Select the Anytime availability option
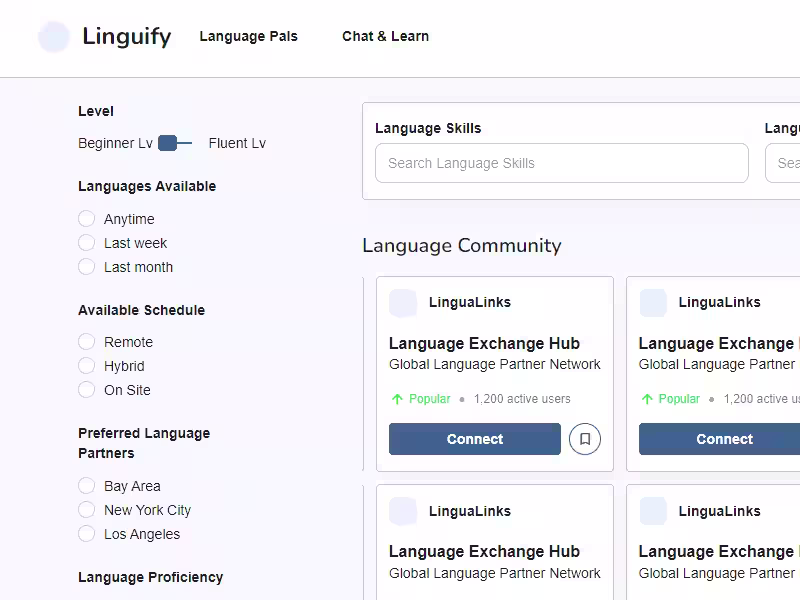This screenshot has height=600, width=800. click(x=87, y=218)
